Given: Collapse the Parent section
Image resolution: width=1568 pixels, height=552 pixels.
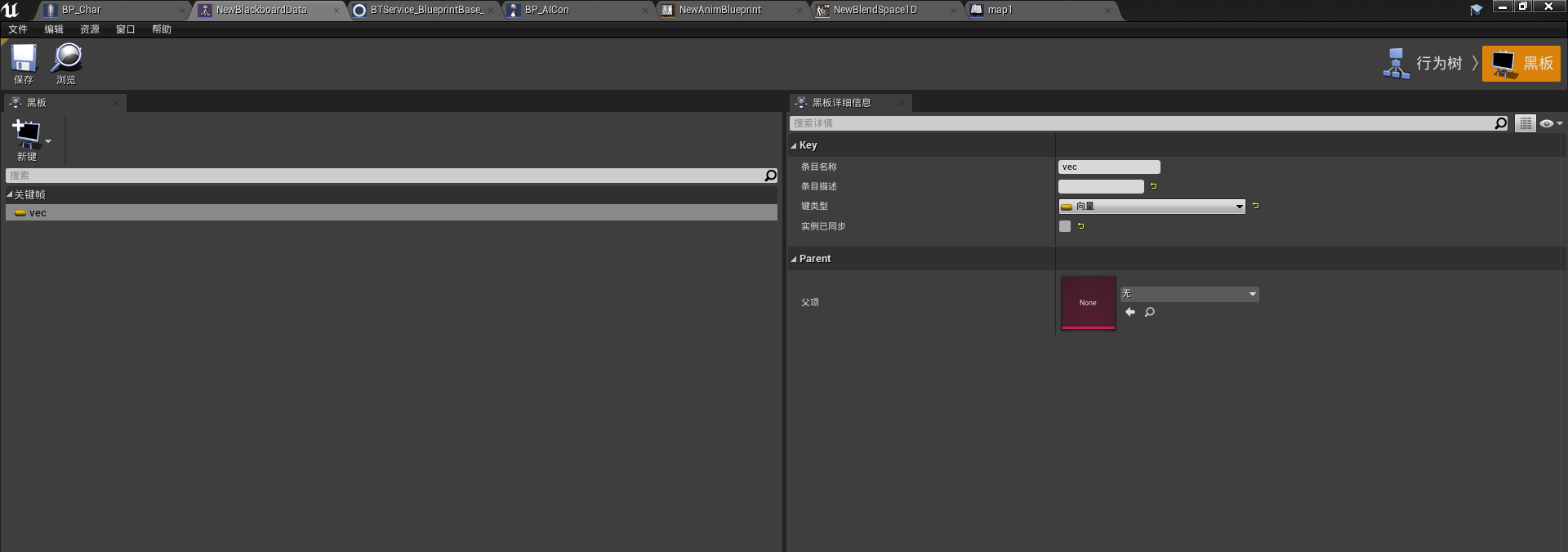Looking at the screenshot, I should click(794, 260).
